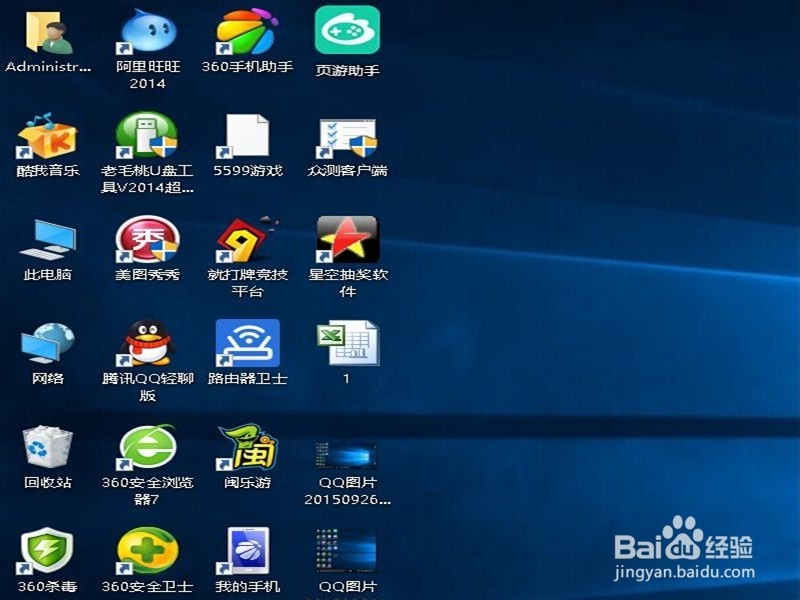The height and width of the screenshot is (600, 800).
Task: Launch 阿里旺旺 2014 shortcut
Action: [147, 33]
